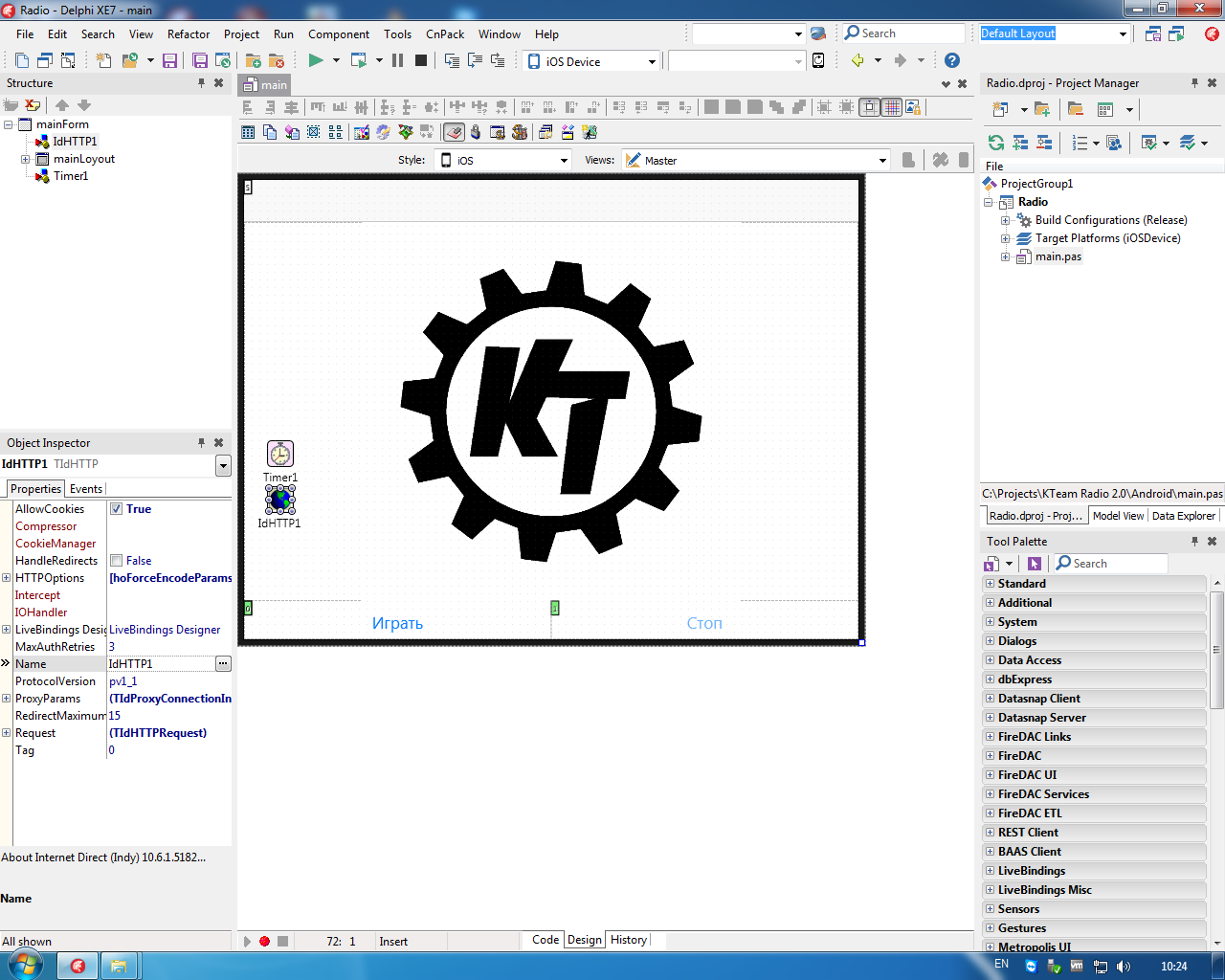Viewport: 1225px width, 980px height.
Task: Enable the HandleRedirects checkbox
Action: click(116, 561)
